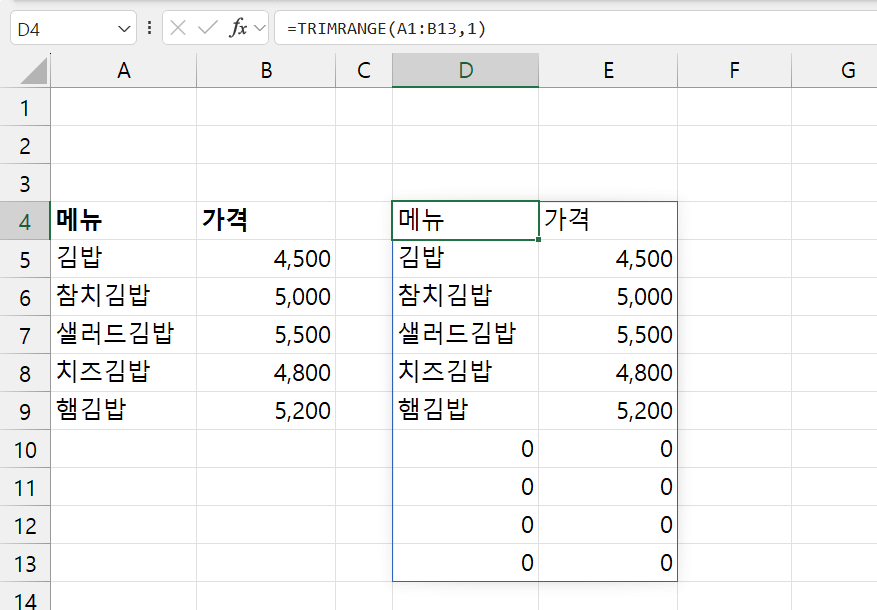Click the three-dot handle beside the Name Box
Image resolution: width=877 pixels, height=610 pixels.
click(x=149, y=28)
